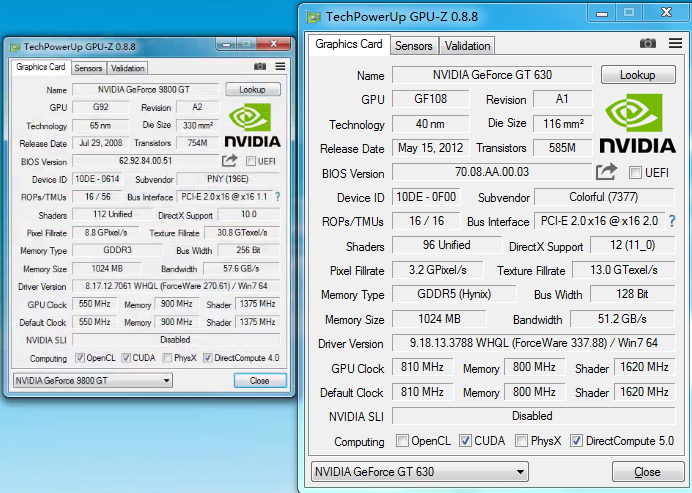The width and height of the screenshot is (692, 493).
Task: Toggle PhysX checkbox in GT 630 window
Action: coord(521,440)
